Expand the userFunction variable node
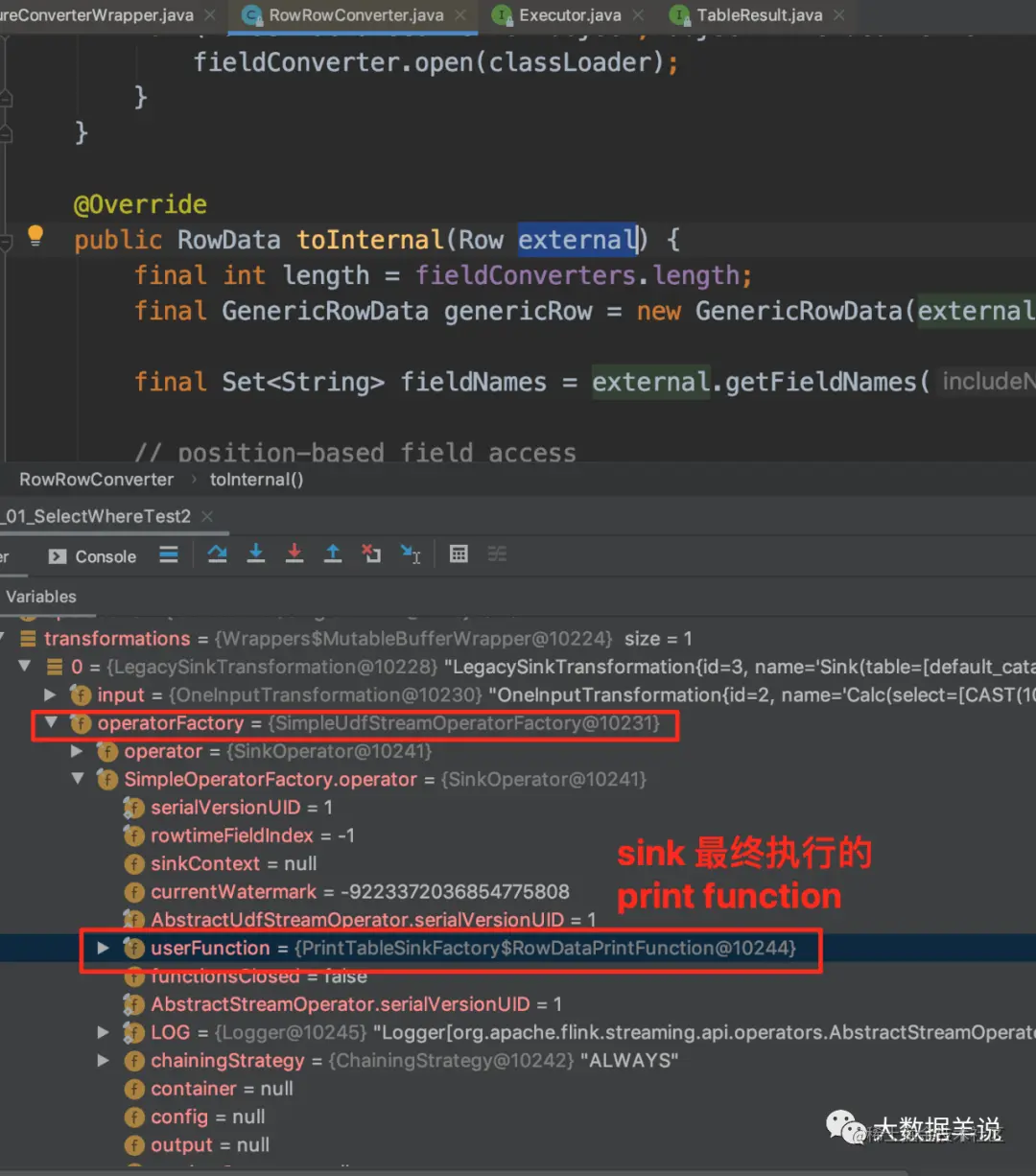 tap(103, 948)
